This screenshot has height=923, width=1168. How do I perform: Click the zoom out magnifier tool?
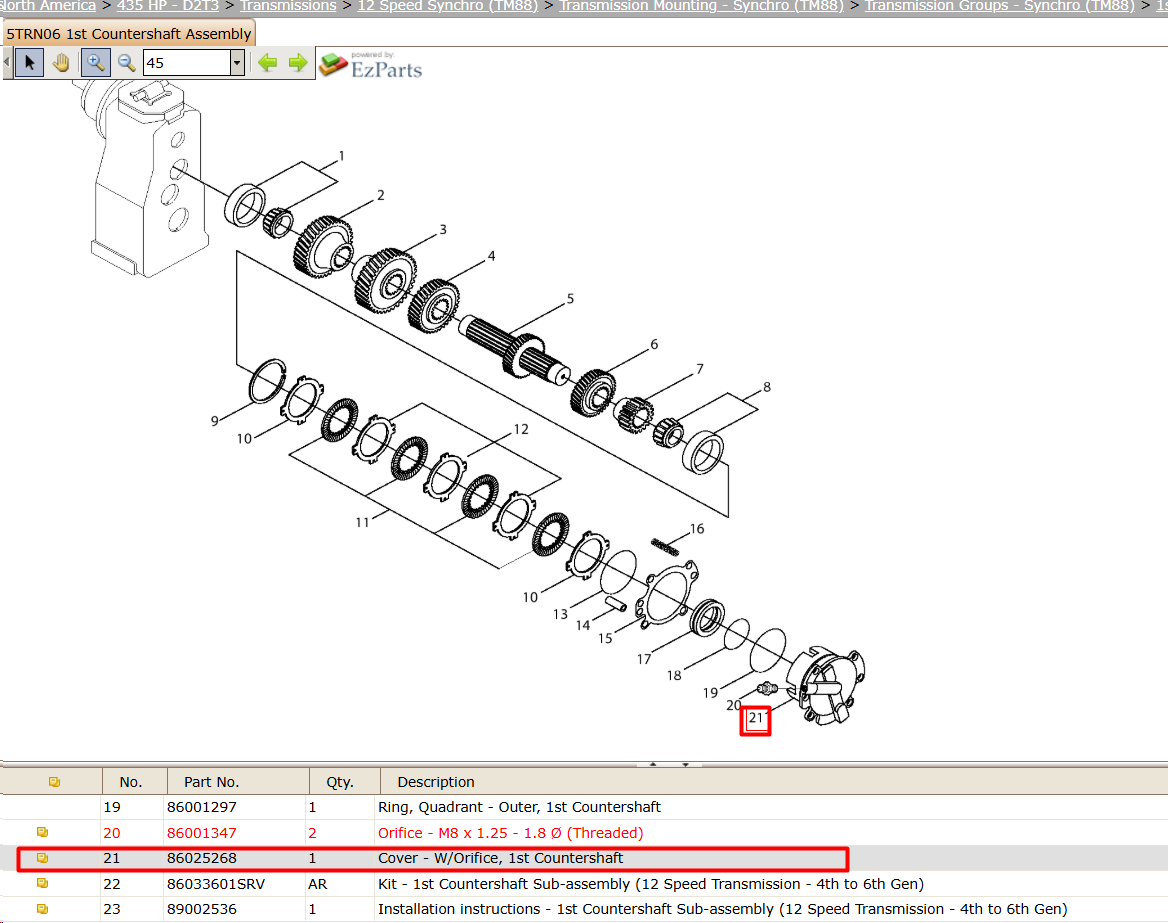(127, 63)
